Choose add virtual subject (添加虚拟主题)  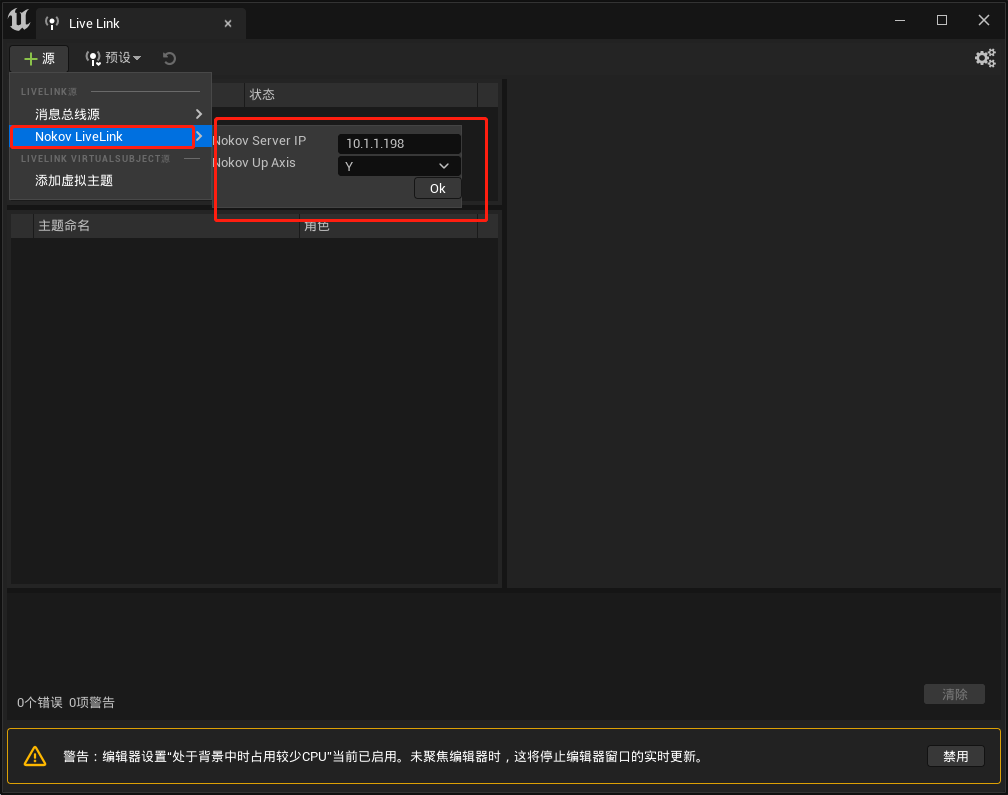point(111,181)
